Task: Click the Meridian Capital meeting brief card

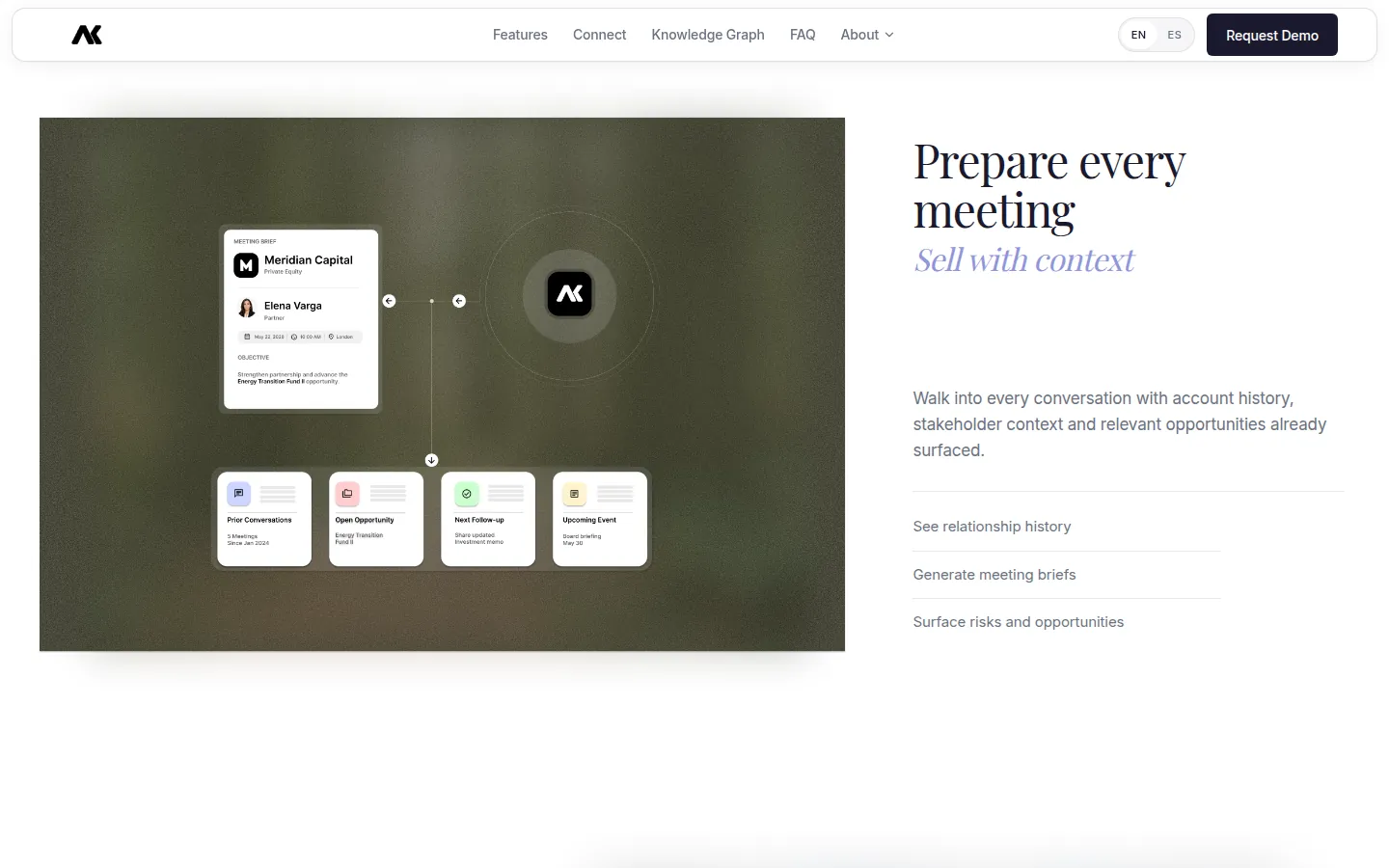Action: [301, 319]
